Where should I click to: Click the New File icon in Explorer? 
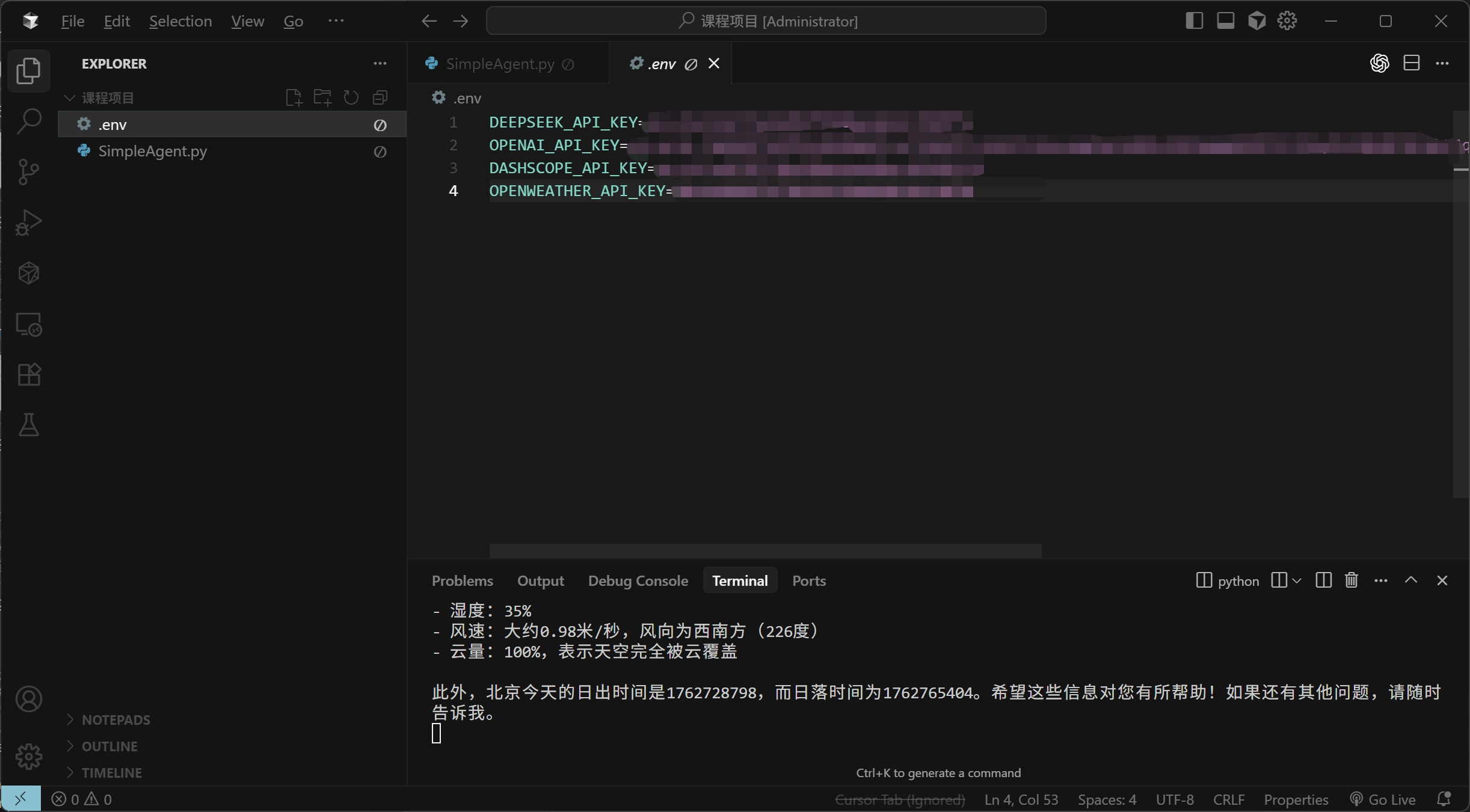click(x=294, y=97)
